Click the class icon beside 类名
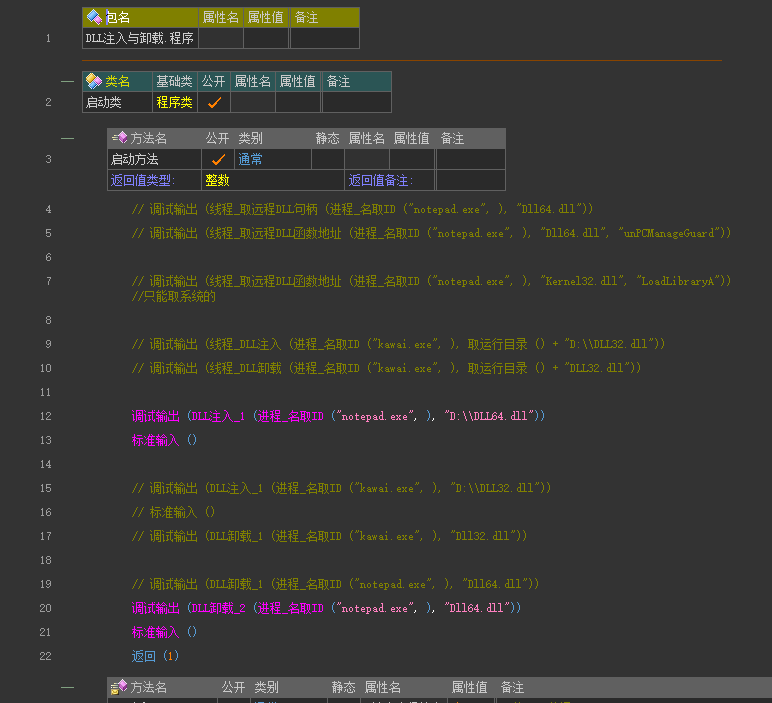Screen dimensions: 772x703 pos(94,81)
